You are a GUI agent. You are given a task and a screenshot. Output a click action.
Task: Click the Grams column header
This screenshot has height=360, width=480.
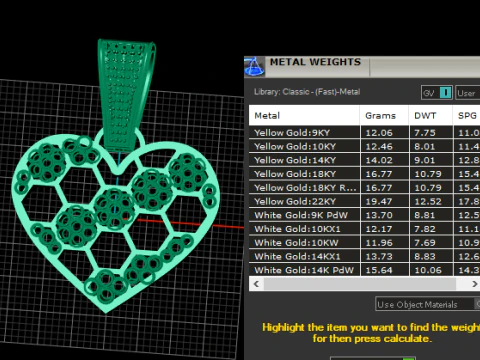point(384,116)
